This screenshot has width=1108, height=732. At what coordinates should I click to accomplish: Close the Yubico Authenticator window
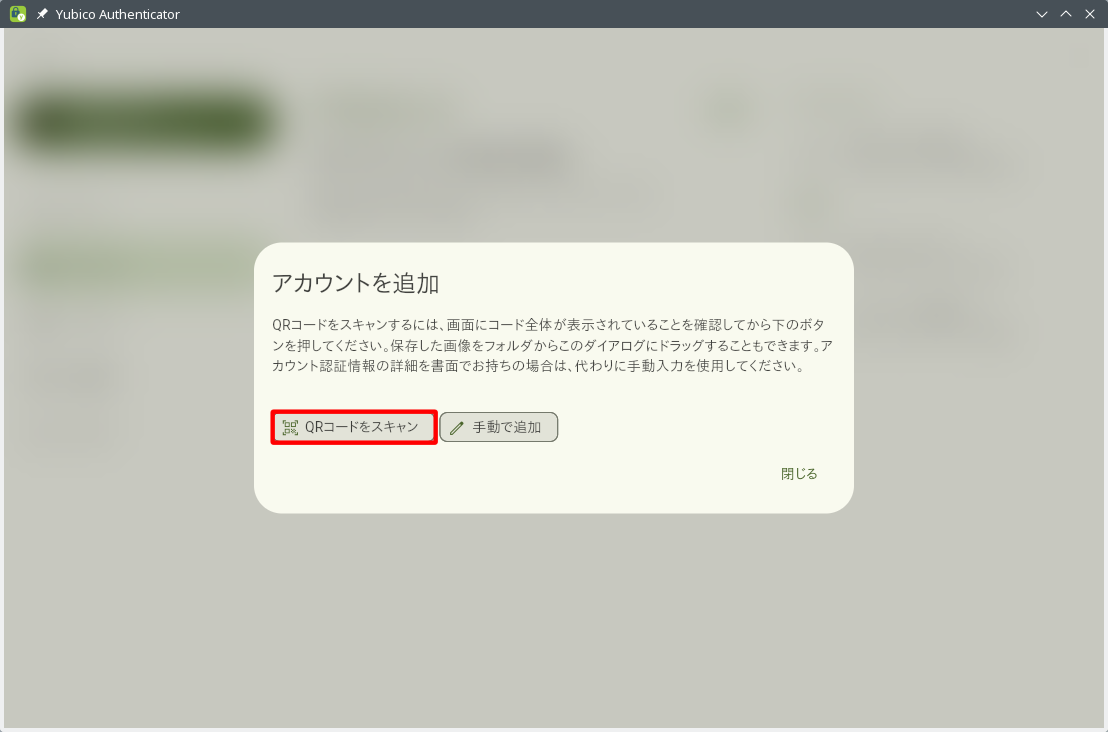pyautogui.click(x=1089, y=14)
